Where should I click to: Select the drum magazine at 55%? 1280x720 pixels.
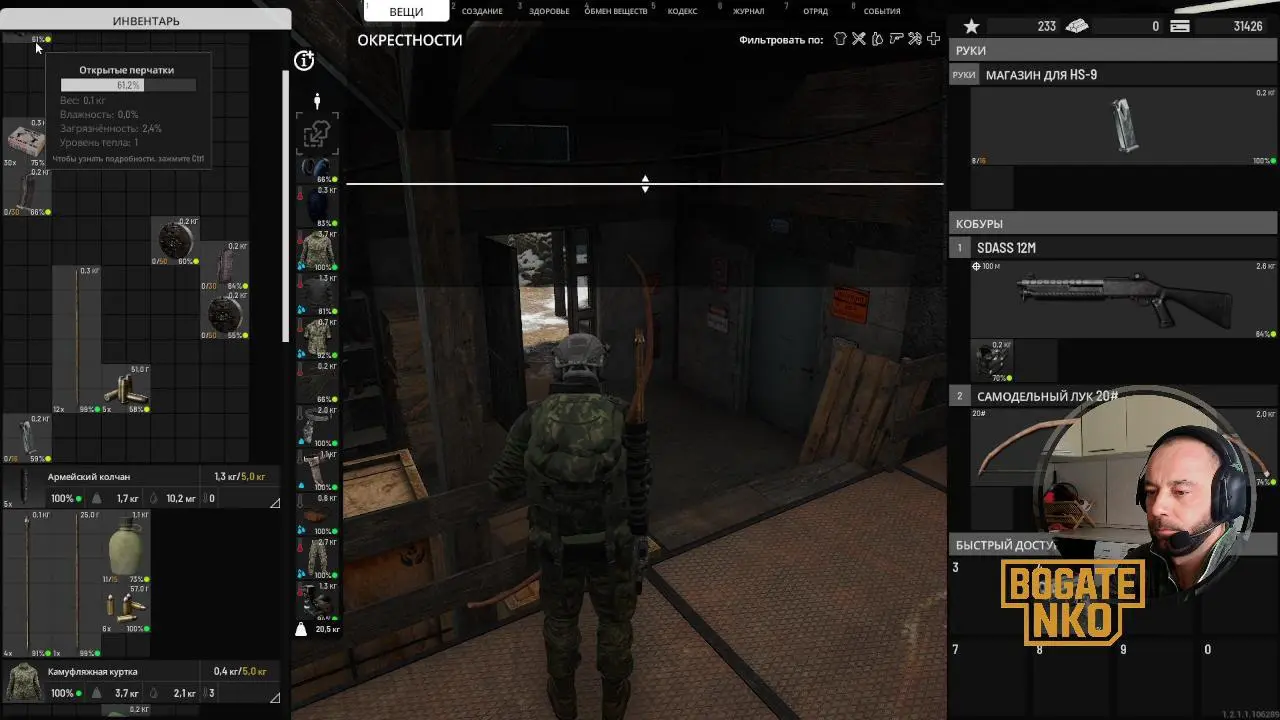click(x=224, y=315)
